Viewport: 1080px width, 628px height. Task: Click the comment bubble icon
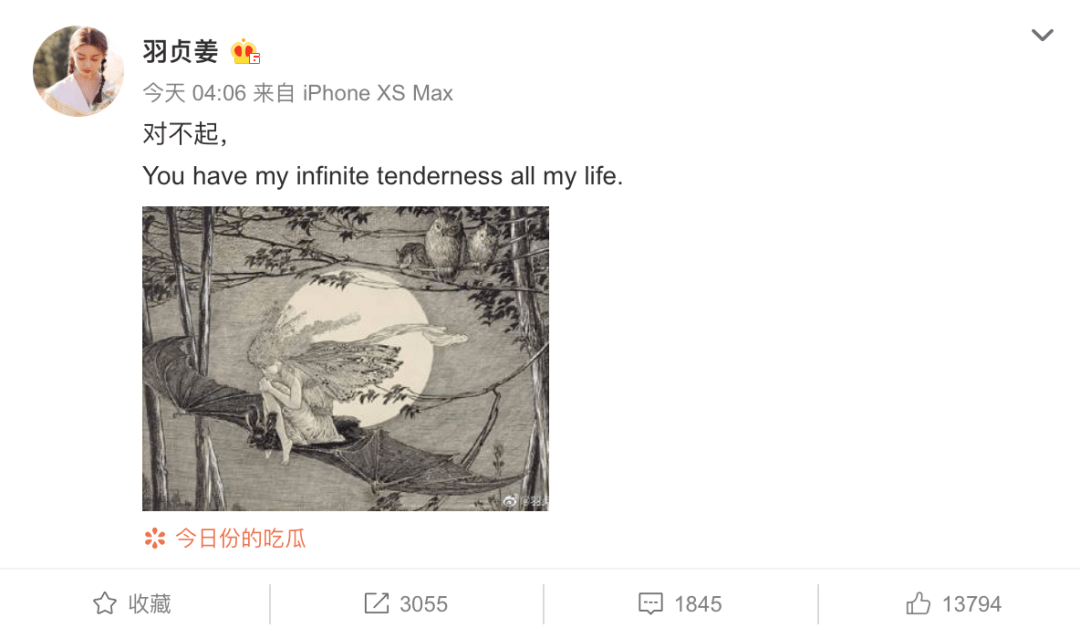click(651, 604)
